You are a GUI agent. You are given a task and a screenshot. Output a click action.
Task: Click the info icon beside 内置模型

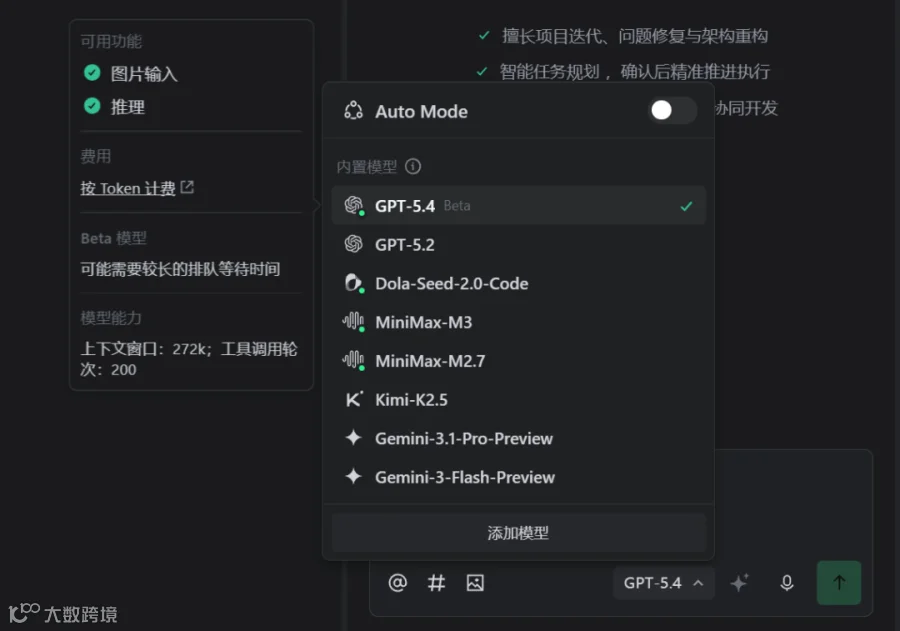coord(413,167)
